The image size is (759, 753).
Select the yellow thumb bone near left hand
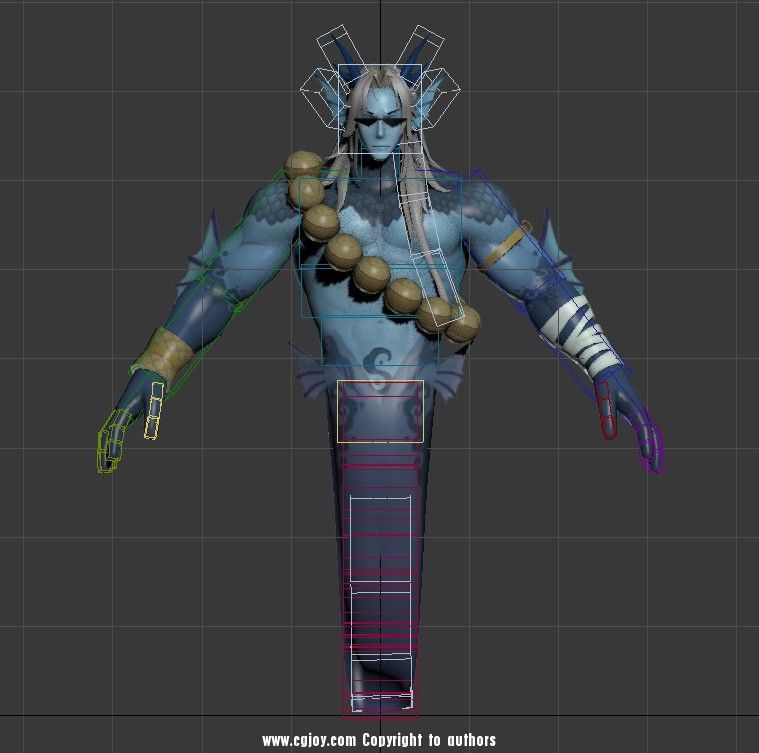152,411
